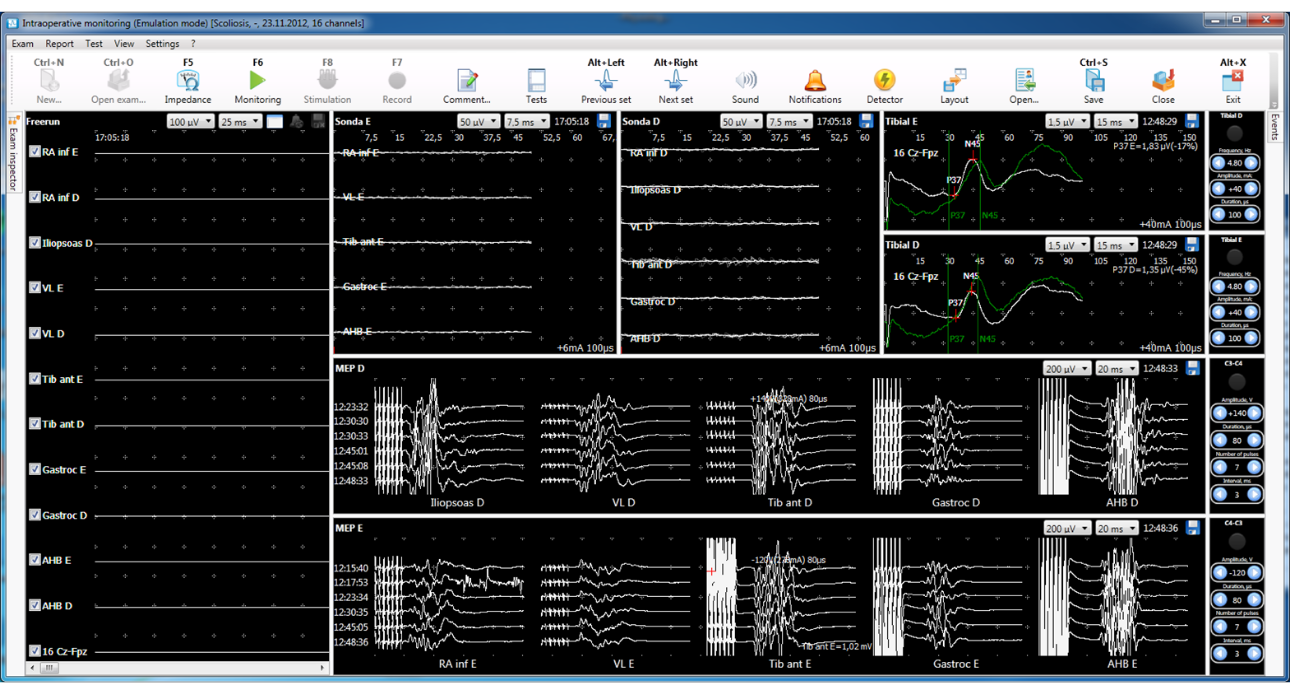Open Notifications bell icon

pyautogui.click(x=815, y=80)
